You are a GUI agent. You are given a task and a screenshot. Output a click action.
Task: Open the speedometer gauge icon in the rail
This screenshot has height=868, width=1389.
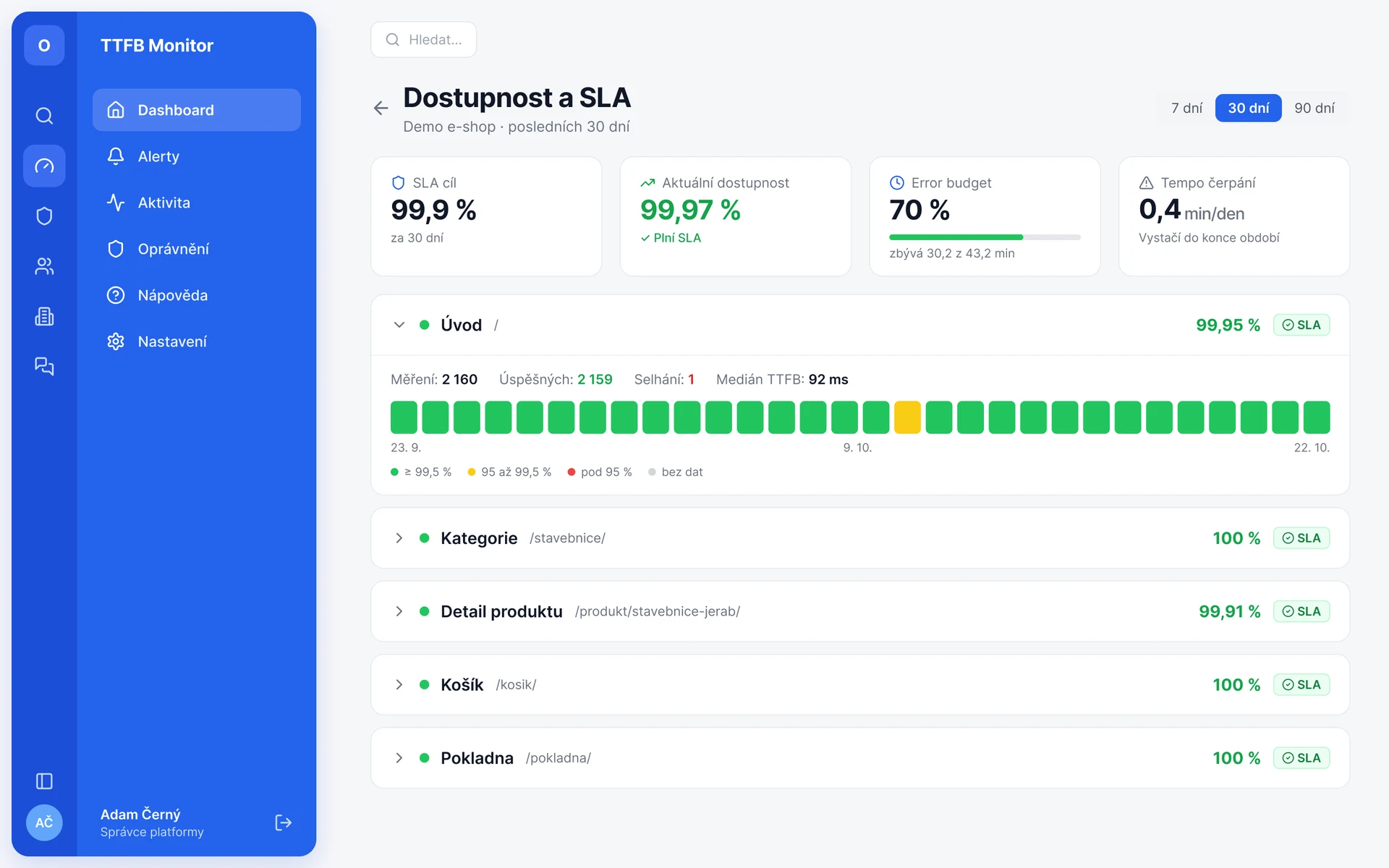(44, 166)
